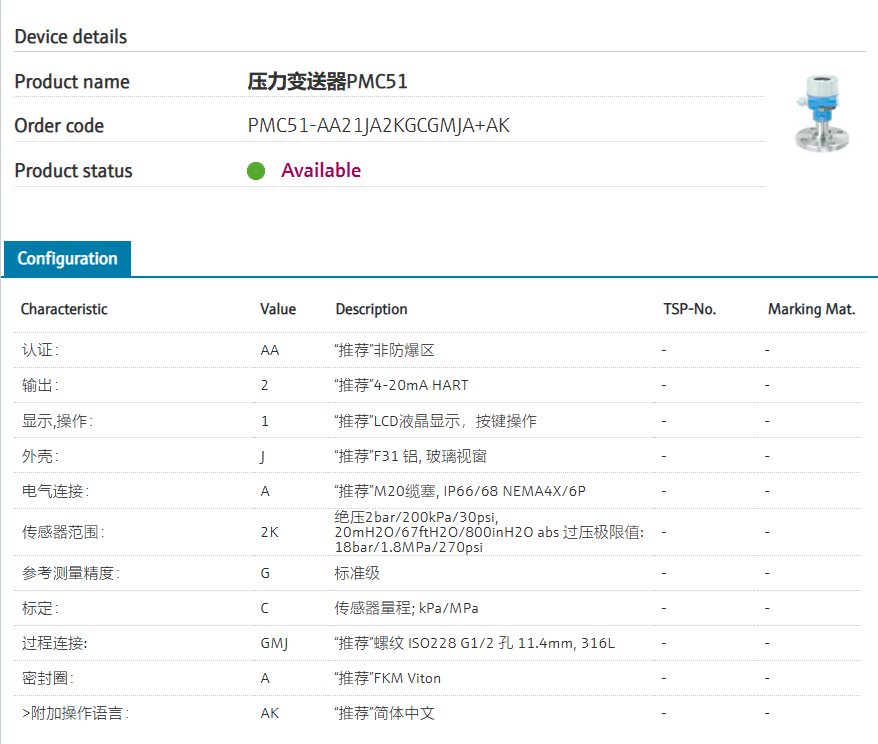
Task: Select the order code PMC51-AA21JA2KGCGMJA+AK
Action: [378, 126]
